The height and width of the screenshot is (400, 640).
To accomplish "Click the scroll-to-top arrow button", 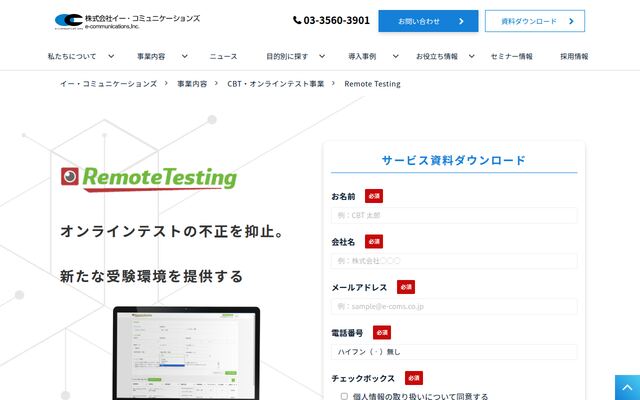I will (x=627, y=387).
